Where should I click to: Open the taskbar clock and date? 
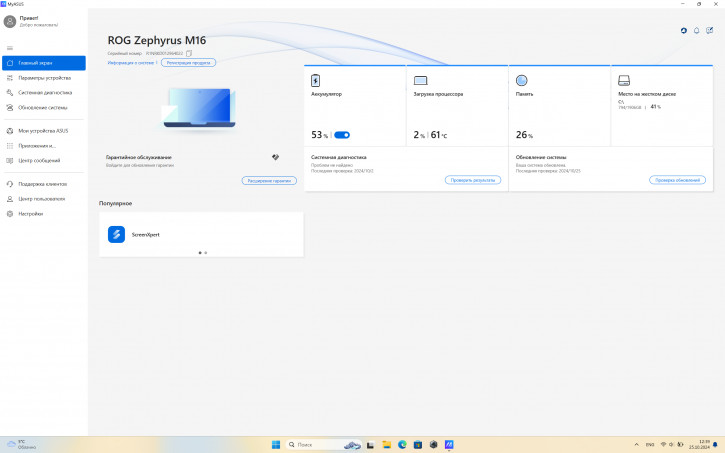700,445
